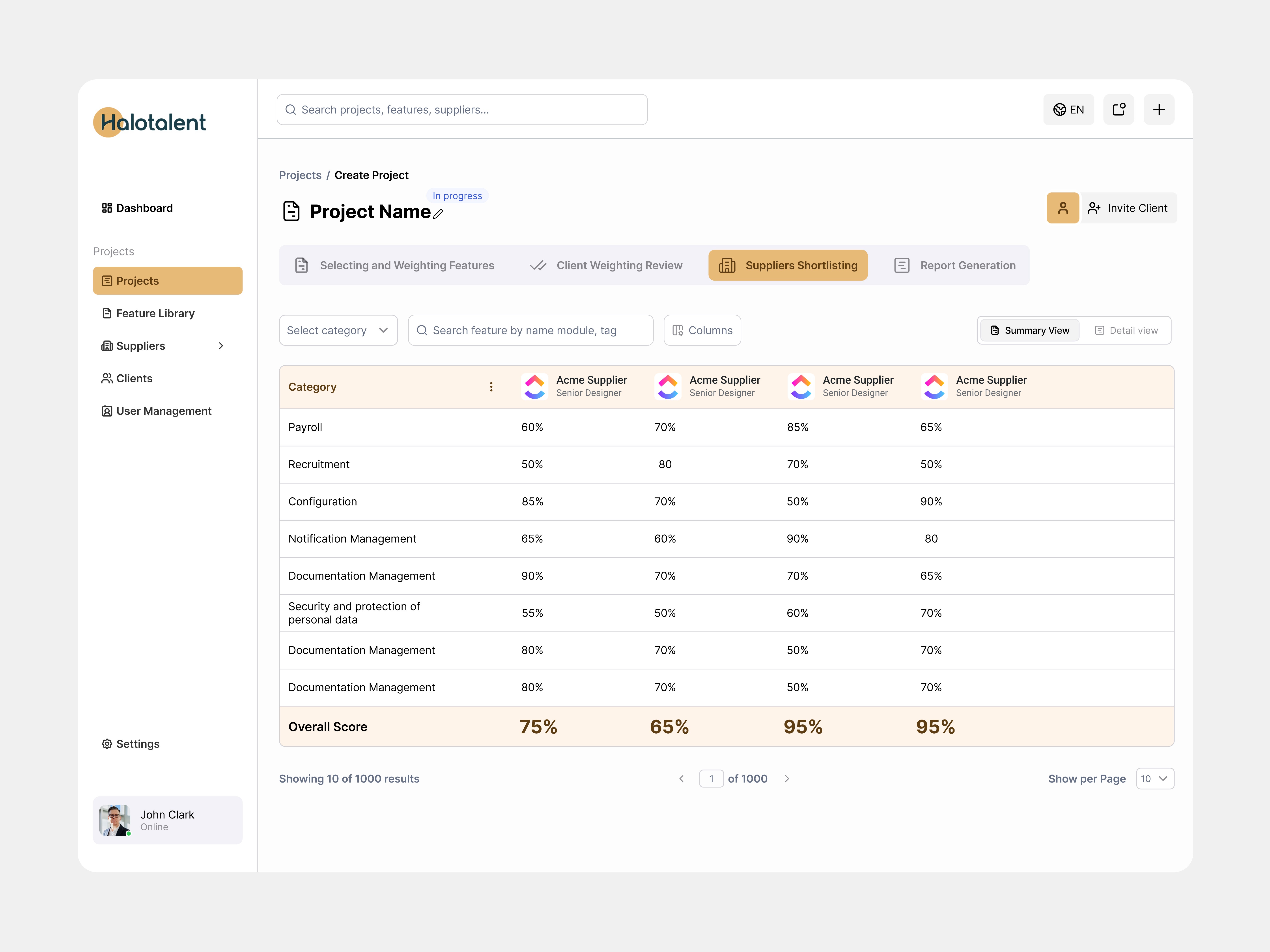Expand Suppliers submenu chevron in sidebar
Screen dimensions: 1270x952
click(221, 346)
